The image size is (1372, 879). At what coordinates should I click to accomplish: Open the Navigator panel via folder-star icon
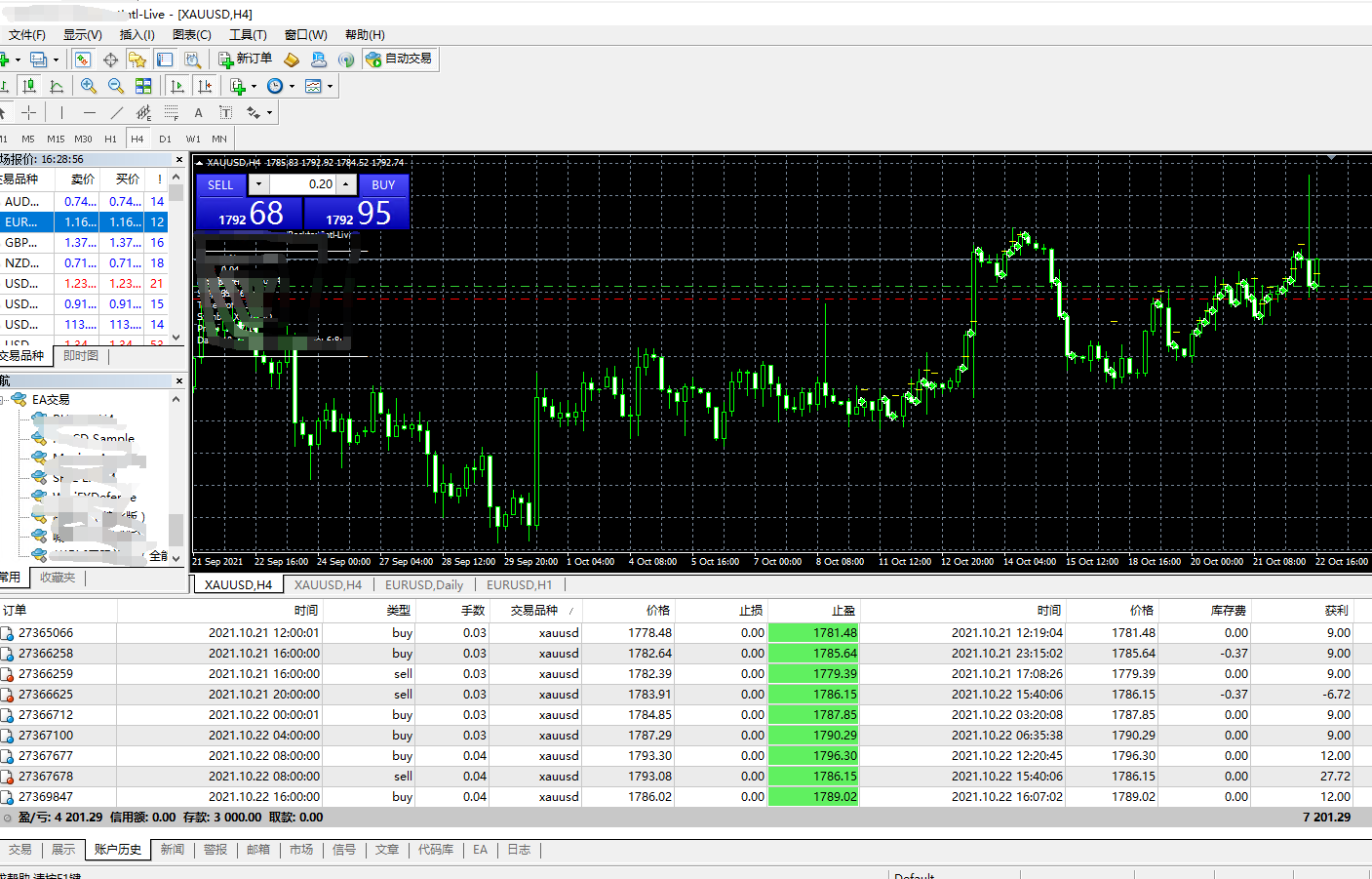tap(137, 60)
